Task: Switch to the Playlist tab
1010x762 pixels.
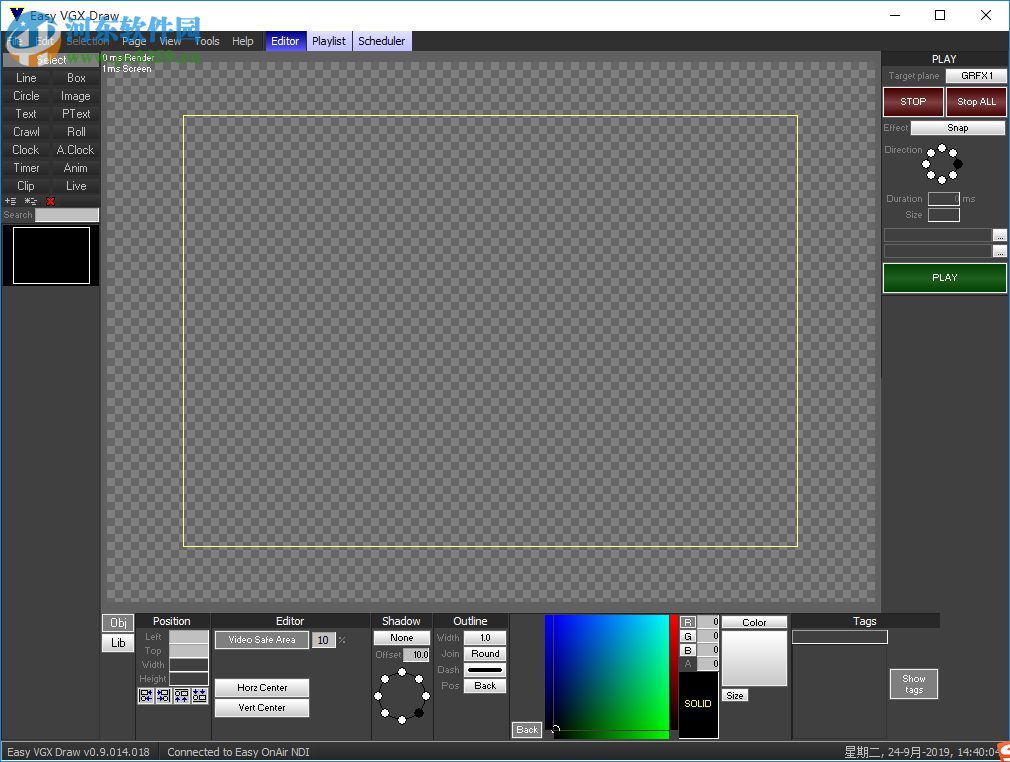Action: (329, 41)
